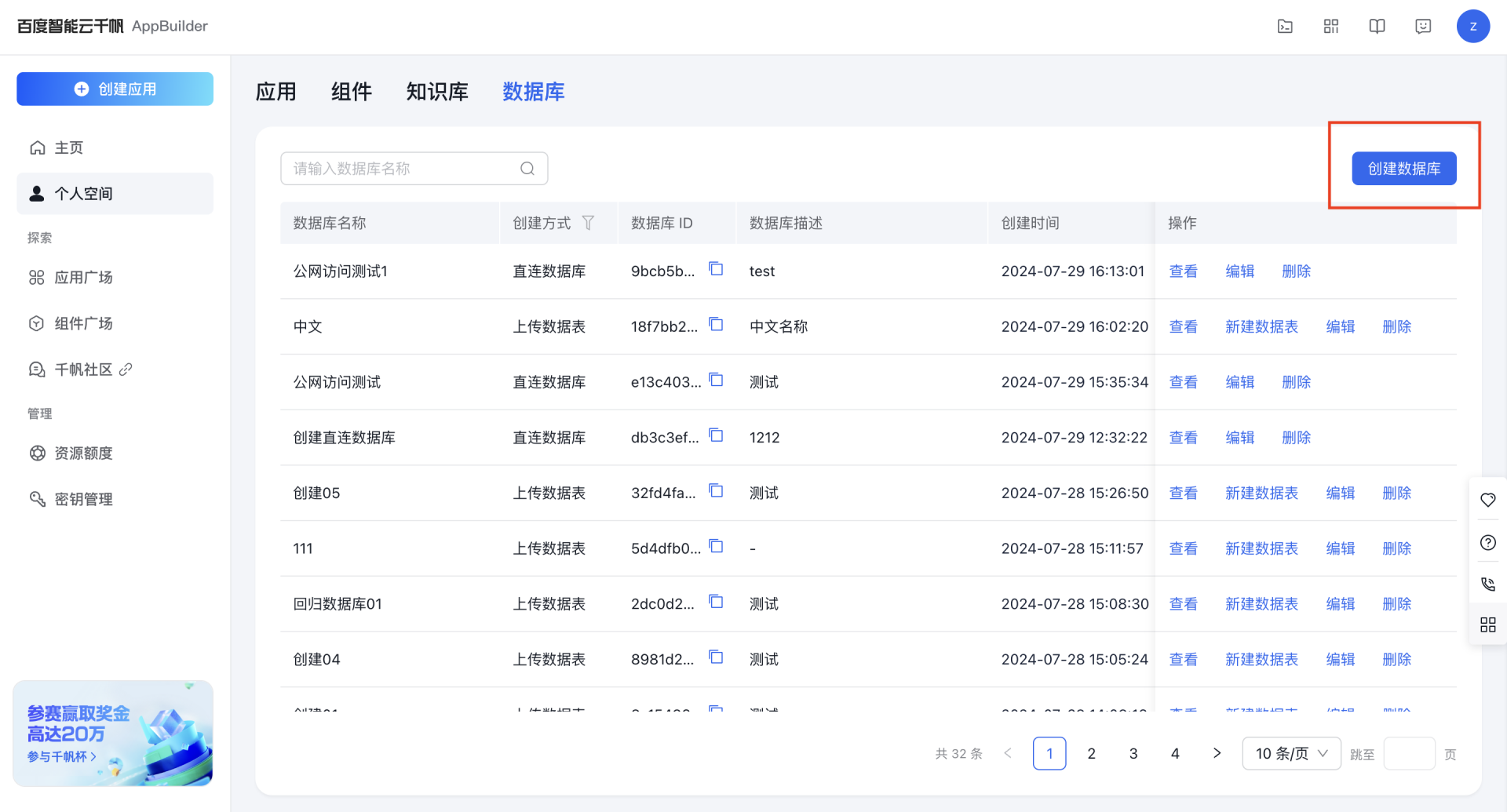The height and width of the screenshot is (812, 1507).
Task: Click the heart icon on right float bar
Action: [x=1488, y=500]
